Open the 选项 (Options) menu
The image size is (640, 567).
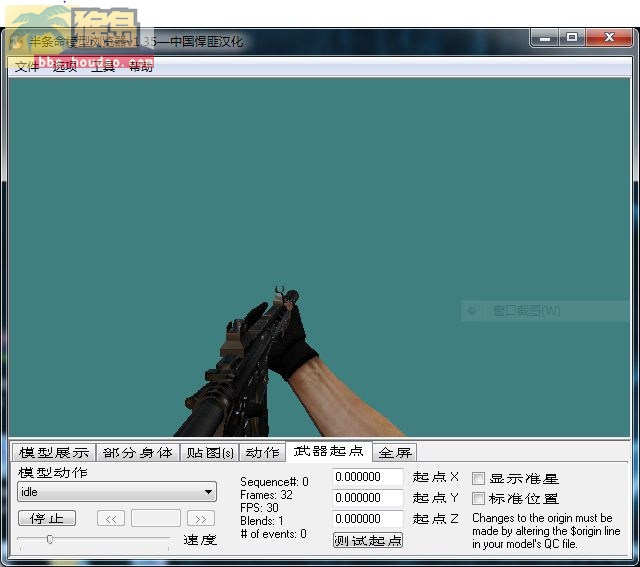pyautogui.click(x=65, y=66)
